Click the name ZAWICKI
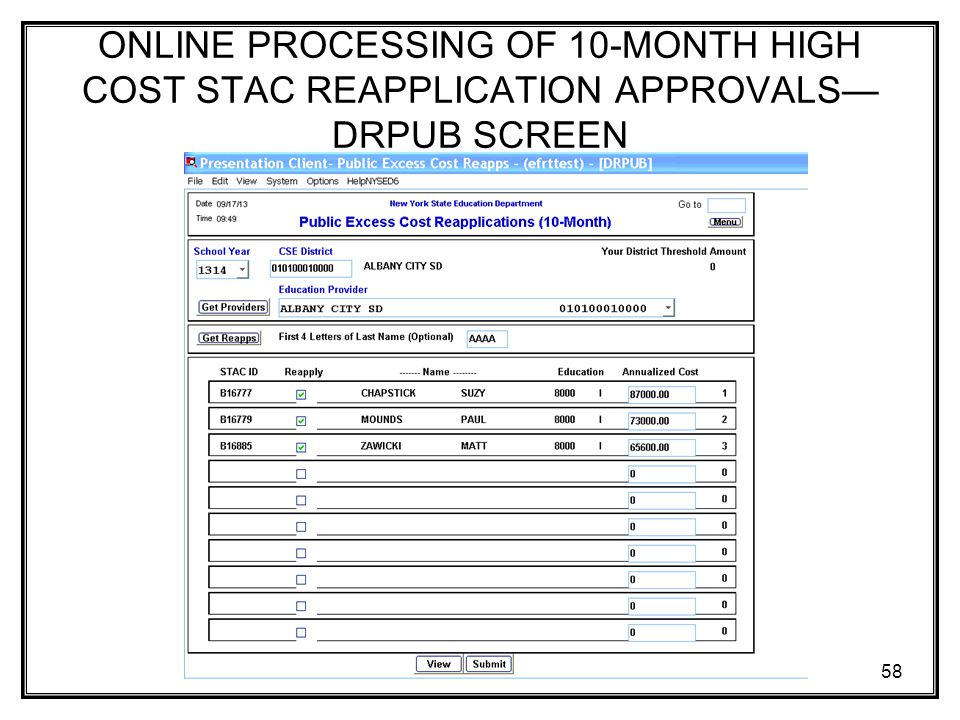 point(380,446)
